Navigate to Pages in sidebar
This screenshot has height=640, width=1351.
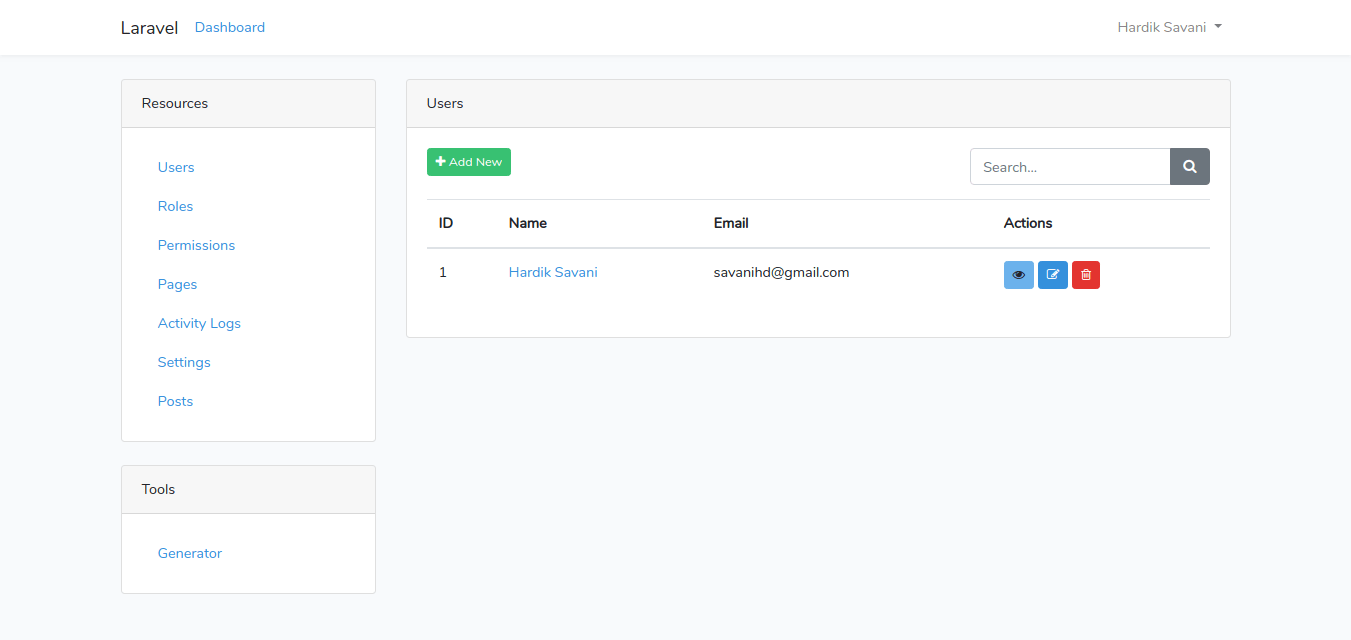click(x=177, y=284)
